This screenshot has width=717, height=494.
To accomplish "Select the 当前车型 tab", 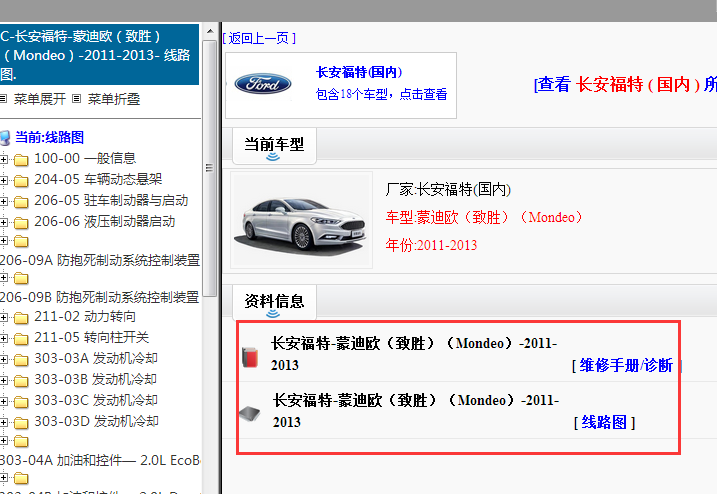I will (274, 146).
